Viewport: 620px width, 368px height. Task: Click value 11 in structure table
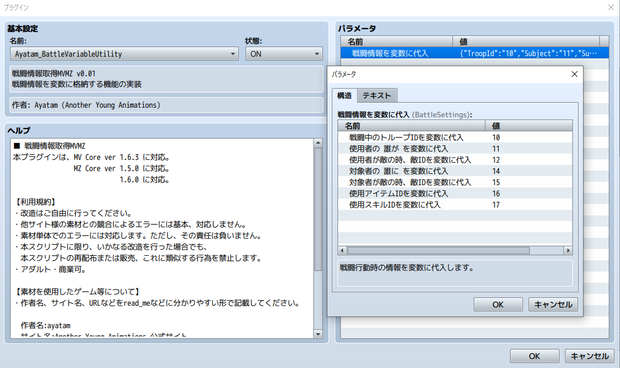click(496, 149)
